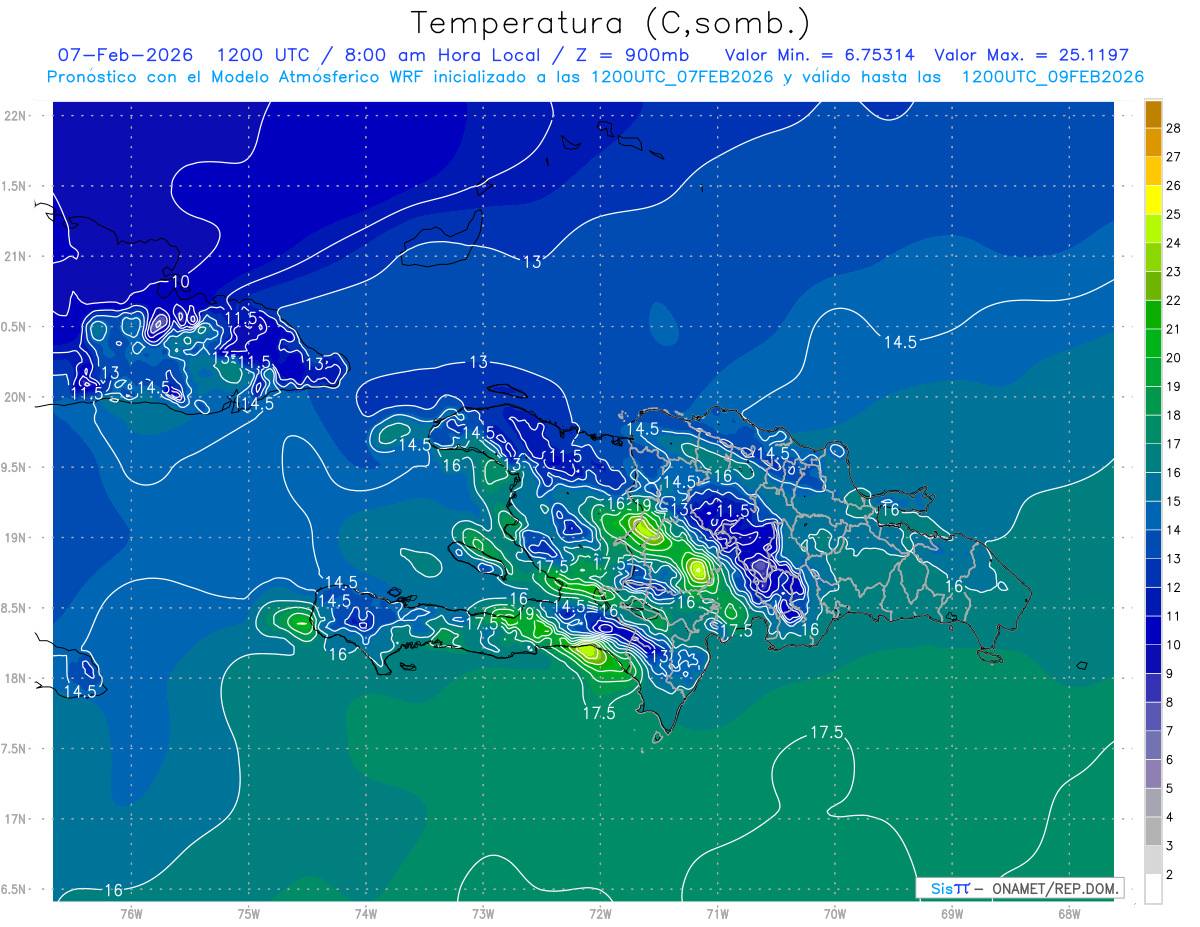Click the '17N' latitude axis label

(16, 819)
